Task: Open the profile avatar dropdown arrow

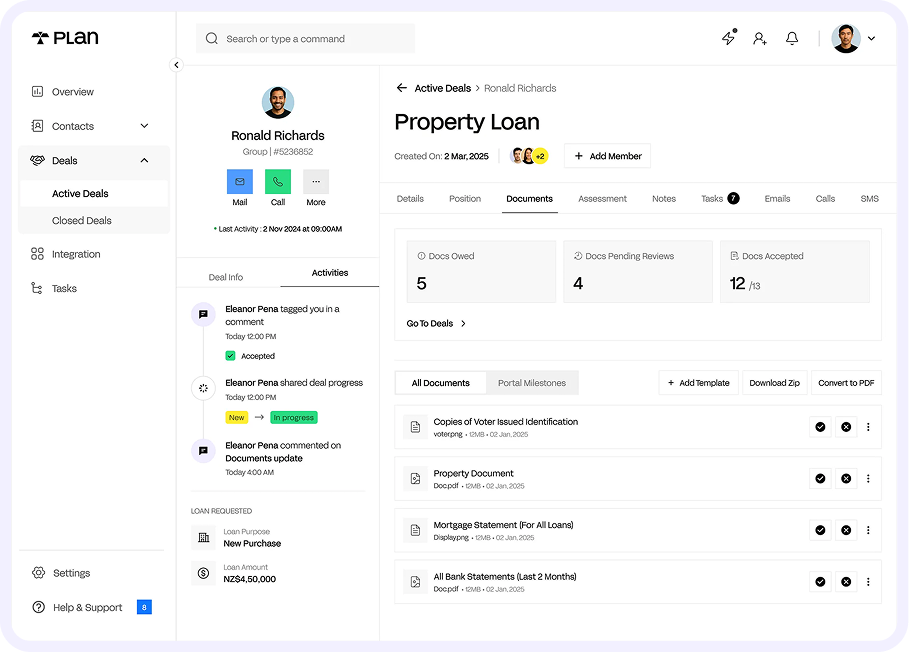Action: (871, 39)
